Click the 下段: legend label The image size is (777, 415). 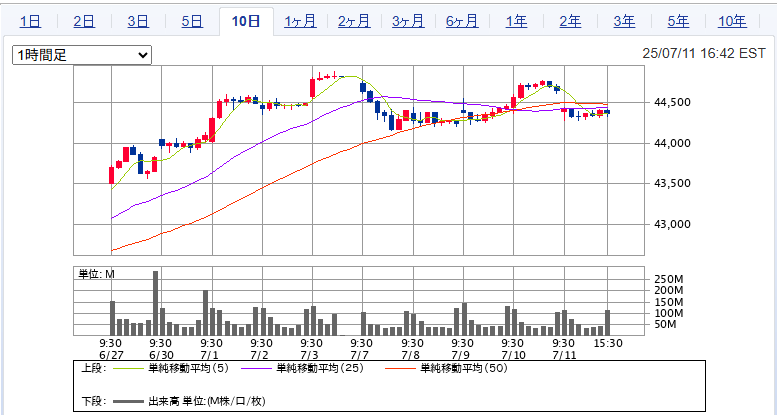[x=94, y=401]
